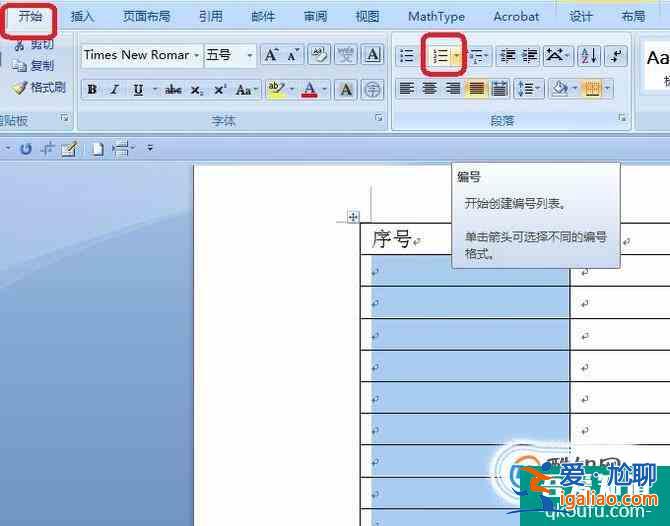Click the character border A icon
The width and height of the screenshot is (670, 526).
372,56
